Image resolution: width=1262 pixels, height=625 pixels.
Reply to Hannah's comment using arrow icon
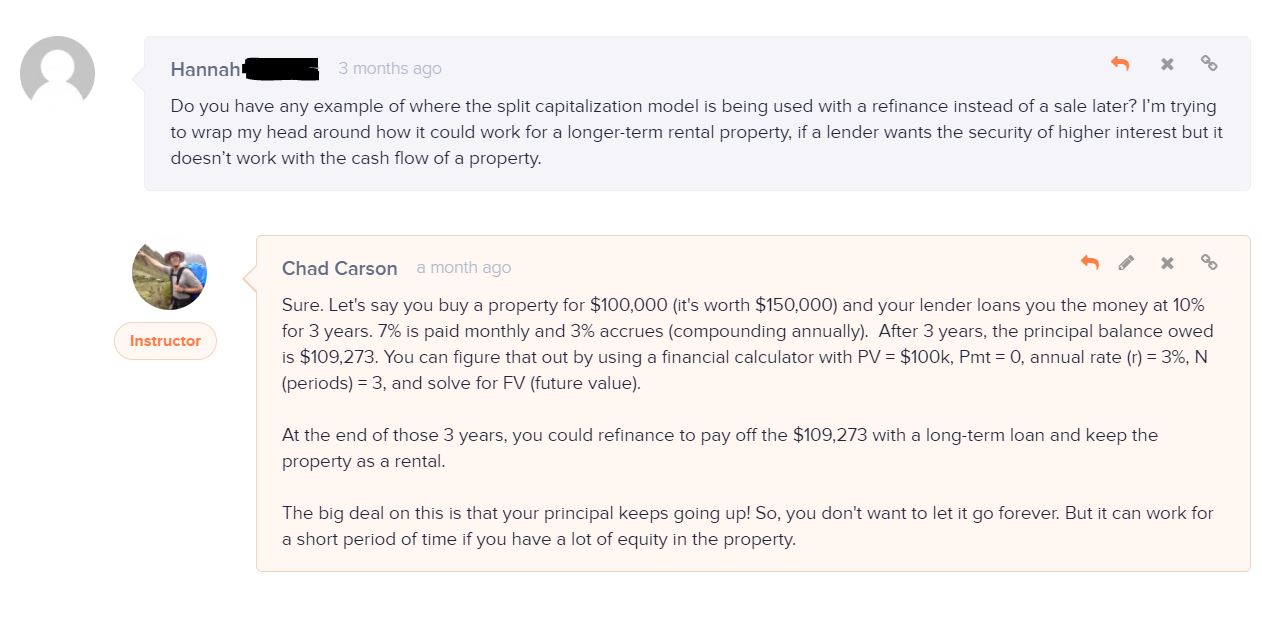click(1120, 64)
